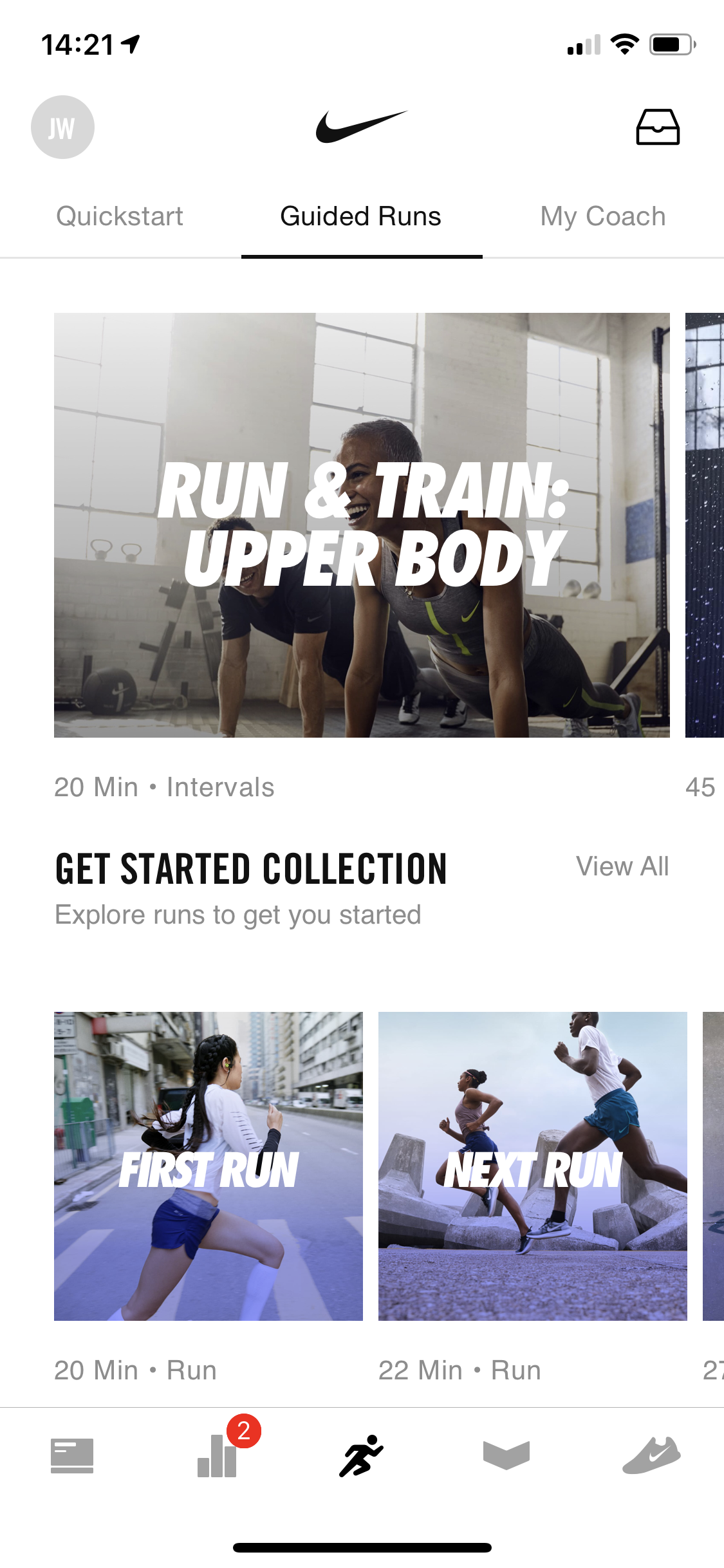724x1568 pixels.
Task: Tap View All for Get Started Collection
Action: 622,866
